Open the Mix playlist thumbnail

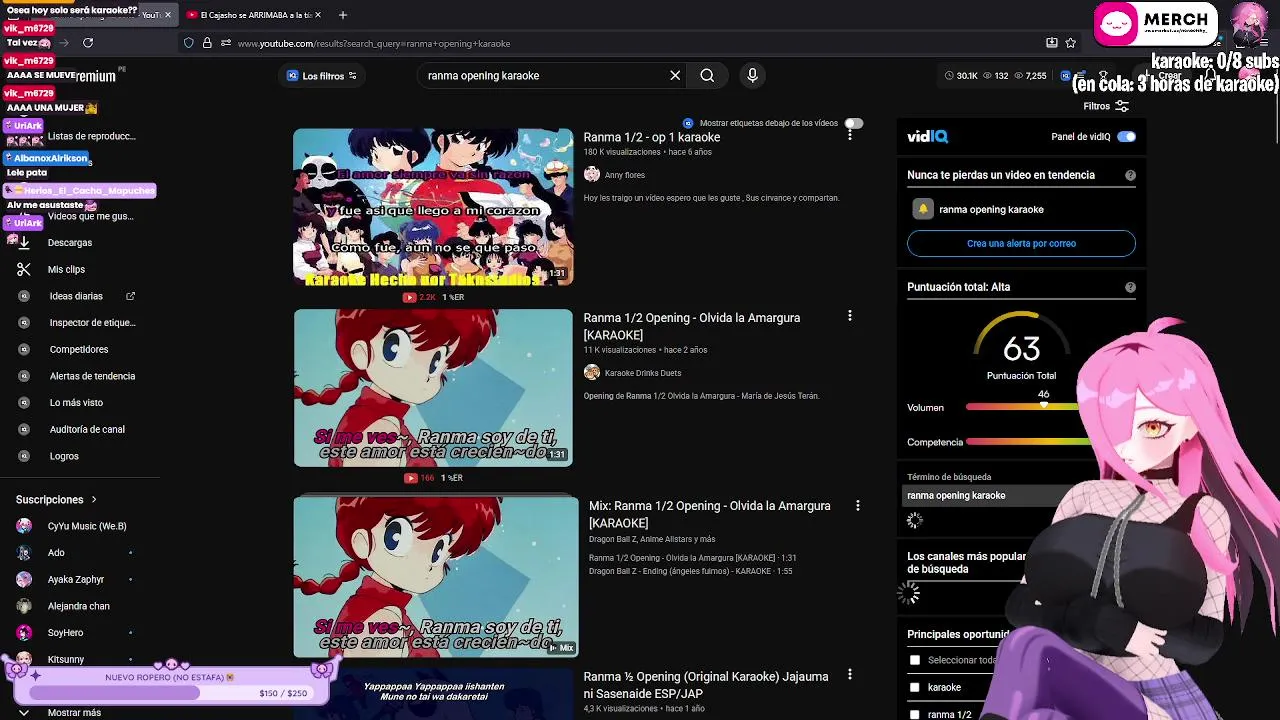[x=436, y=577]
